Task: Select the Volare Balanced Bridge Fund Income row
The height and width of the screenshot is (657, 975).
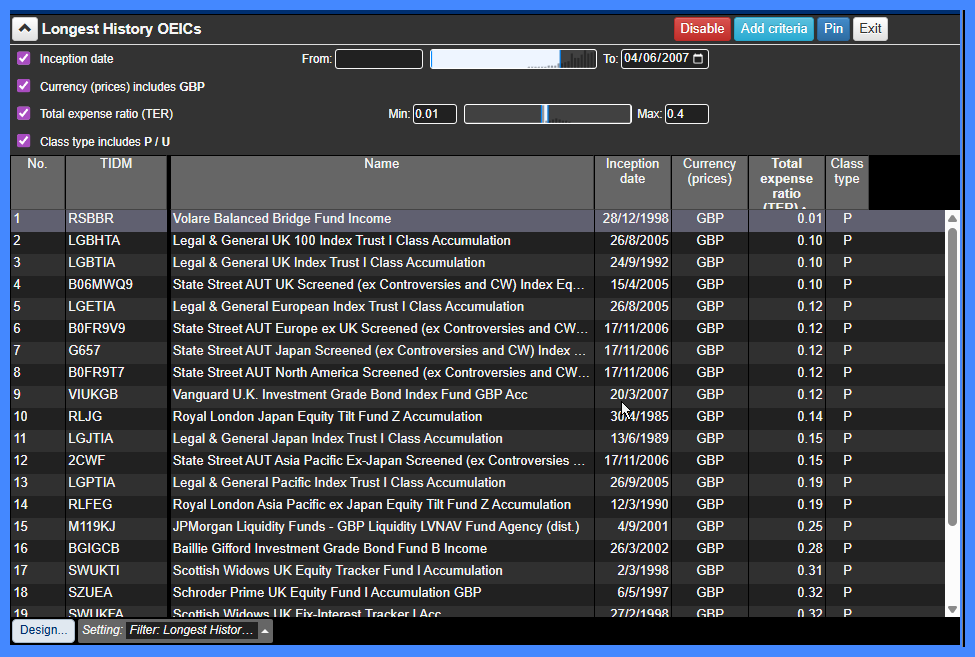Action: (380, 219)
